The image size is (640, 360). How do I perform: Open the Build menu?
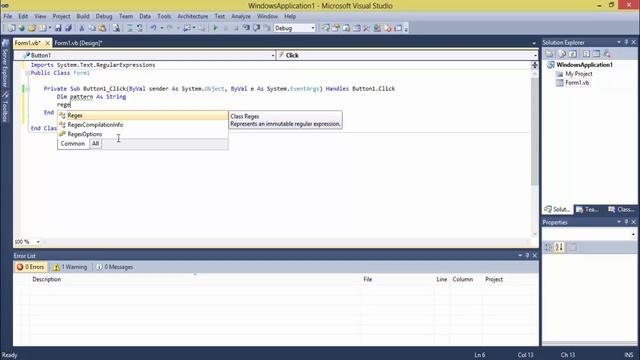click(x=83, y=16)
